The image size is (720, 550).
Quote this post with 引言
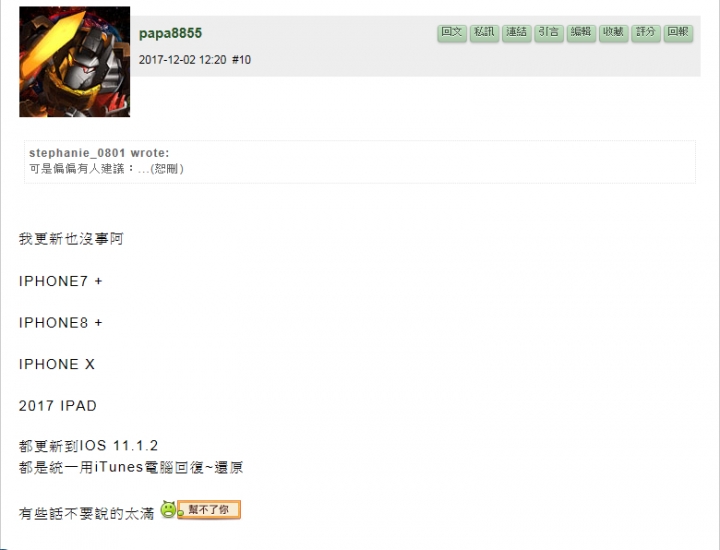pos(549,33)
